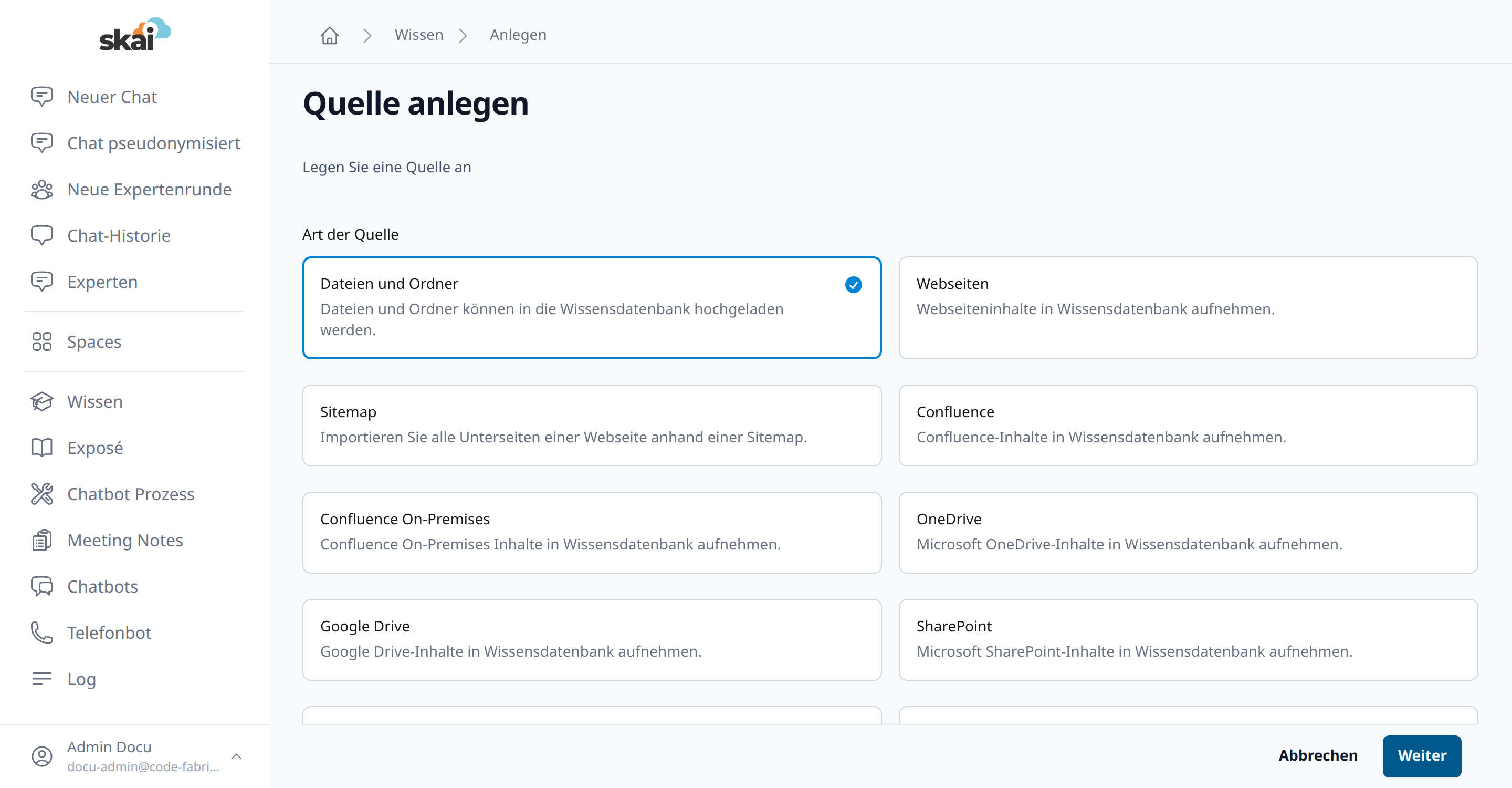Image resolution: width=1512 pixels, height=788 pixels.
Task: Click the checkmark on Dateien und Ordner
Action: click(x=853, y=285)
